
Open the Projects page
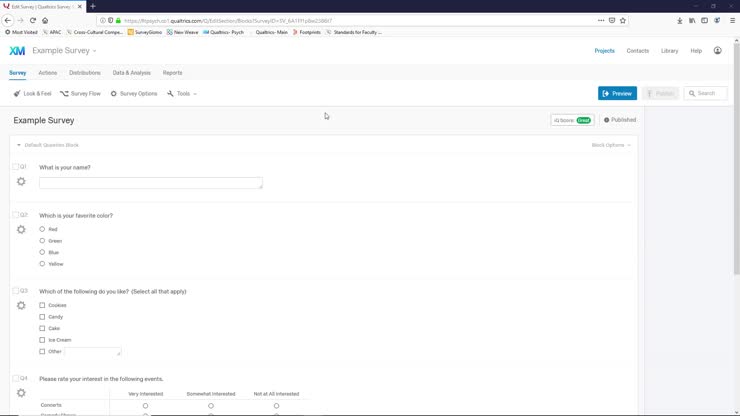pyautogui.click(x=605, y=51)
